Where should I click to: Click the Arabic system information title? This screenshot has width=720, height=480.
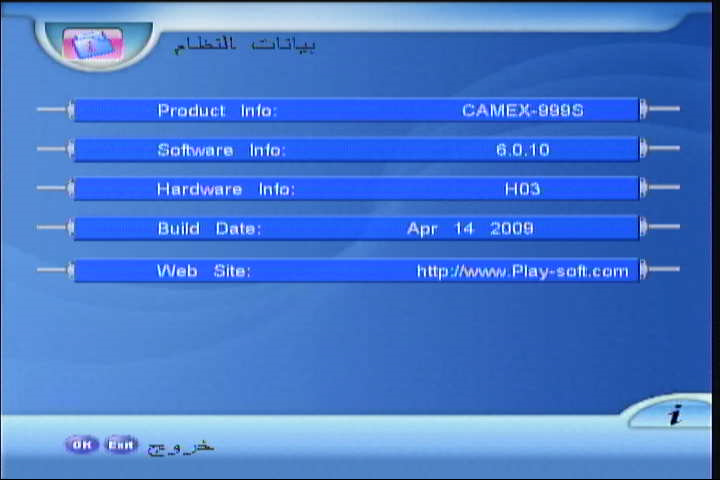(244, 45)
